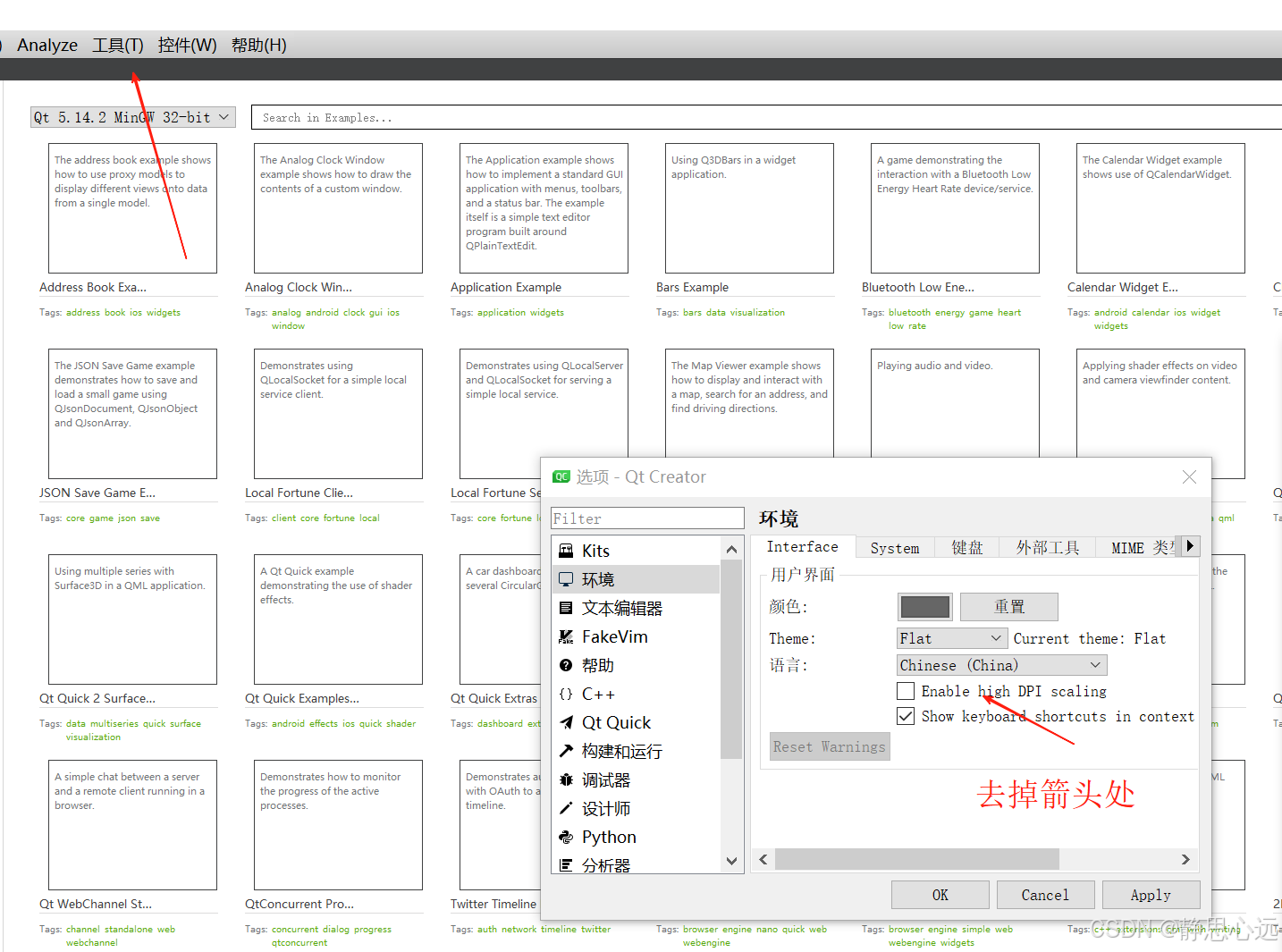The height and width of the screenshot is (952, 1282).
Task: Click the Reset Warnings button
Action: 830,746
